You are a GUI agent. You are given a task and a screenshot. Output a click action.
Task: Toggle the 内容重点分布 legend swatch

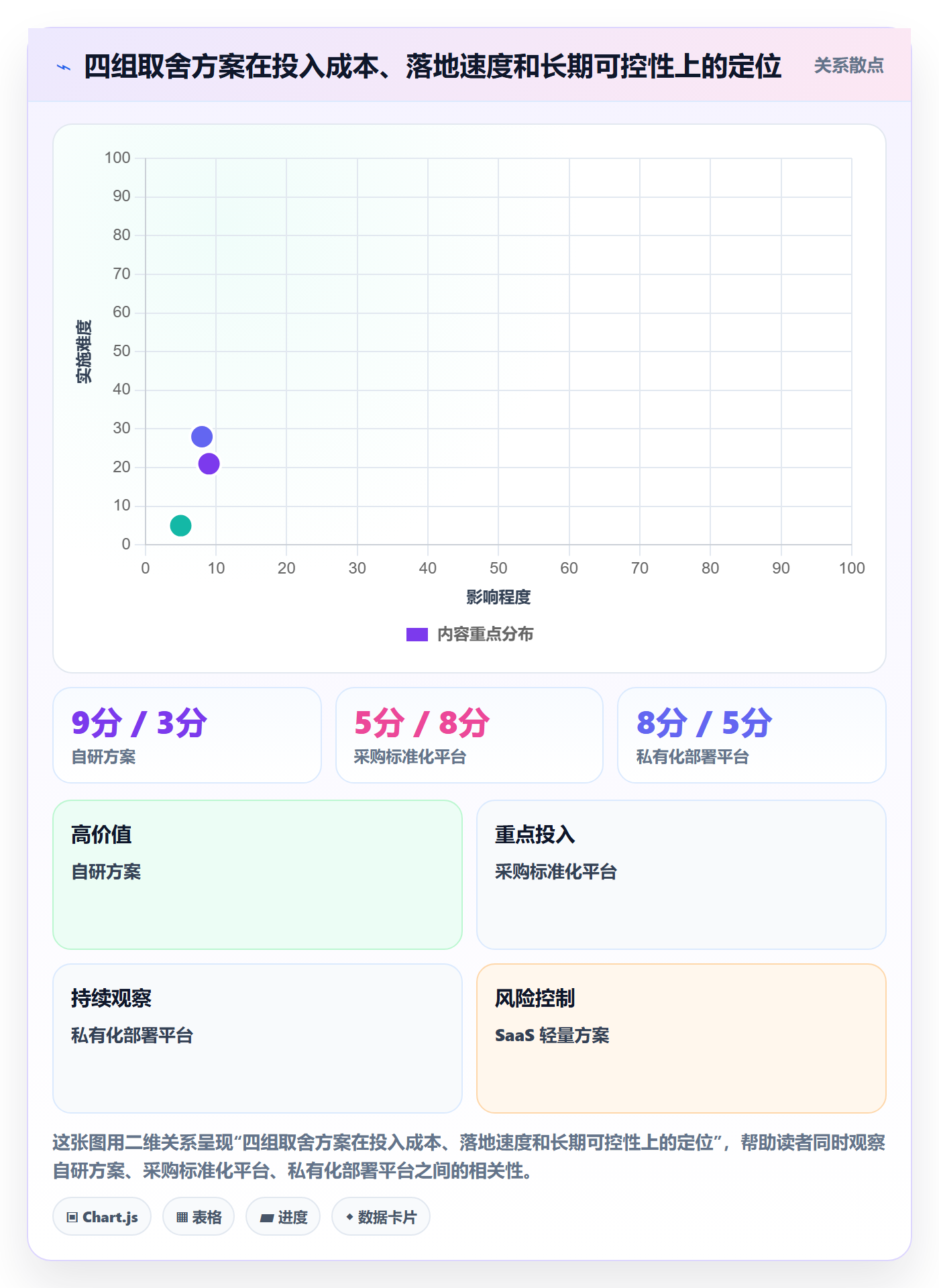tap(417, 635)
